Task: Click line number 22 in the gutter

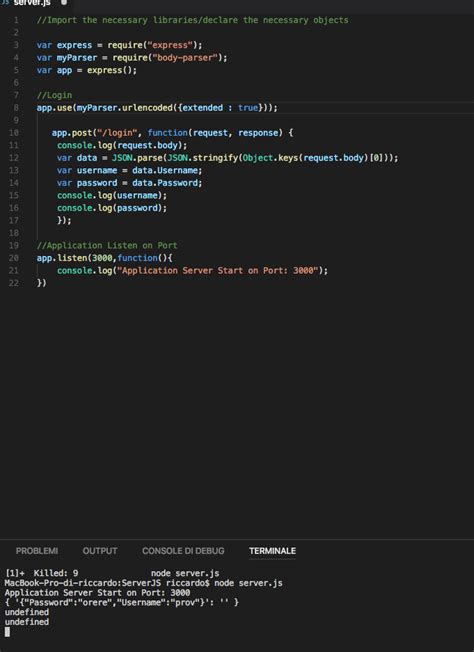Action: 14,283
